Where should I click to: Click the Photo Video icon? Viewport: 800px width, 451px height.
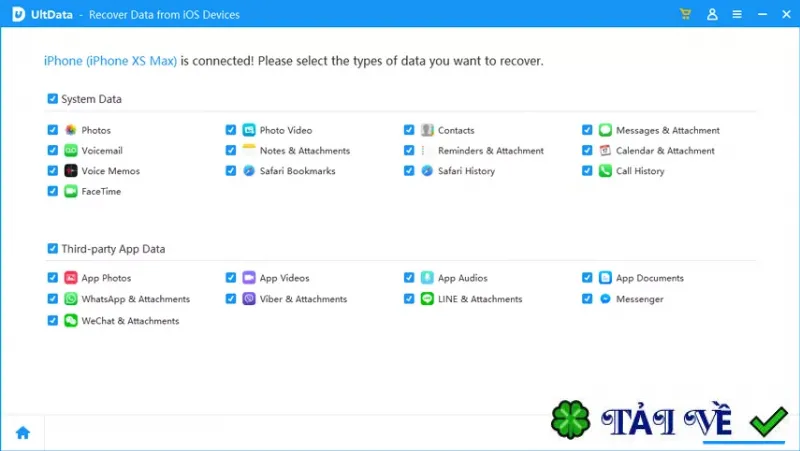click(x=248, y=130)
